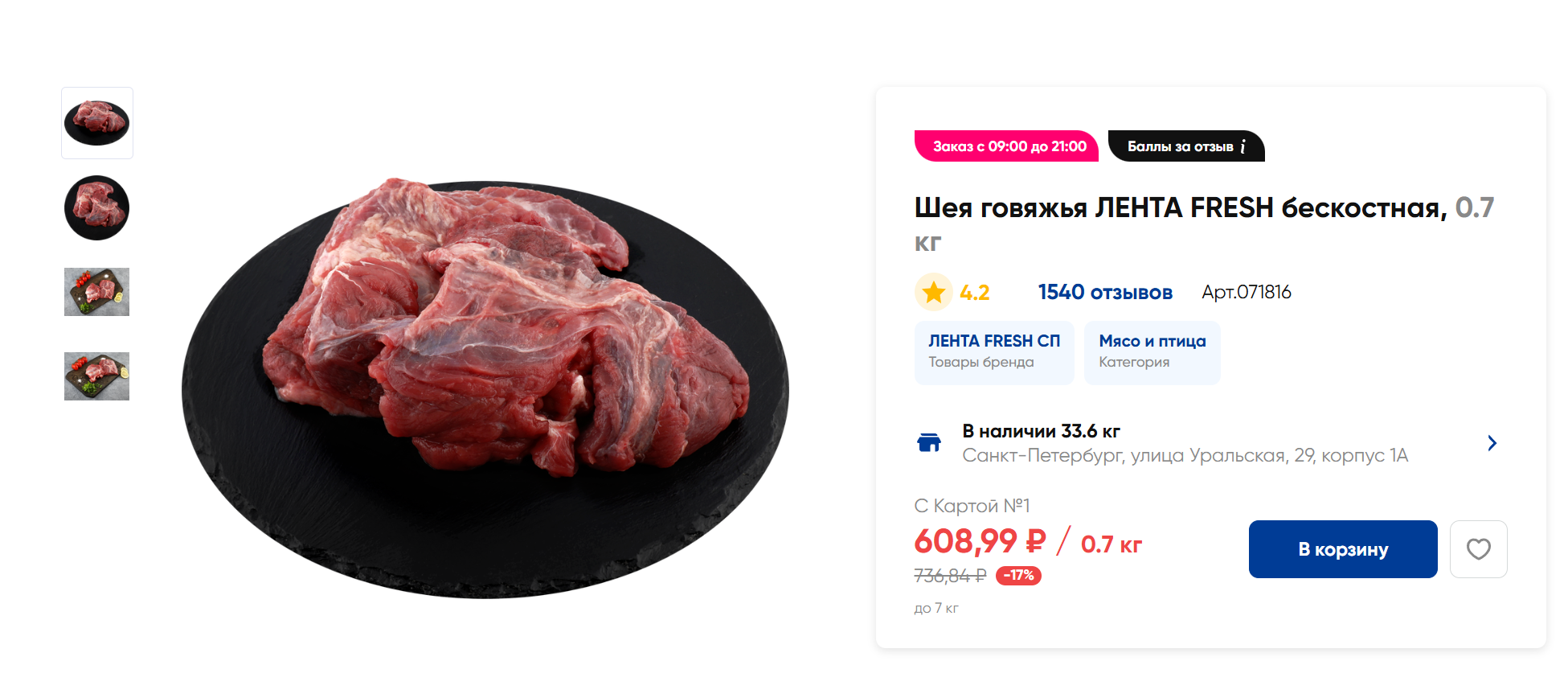Click the -17% discount badge
Image resolution: width=1568 pixels, height=698 pixels.
point(1018,576)
